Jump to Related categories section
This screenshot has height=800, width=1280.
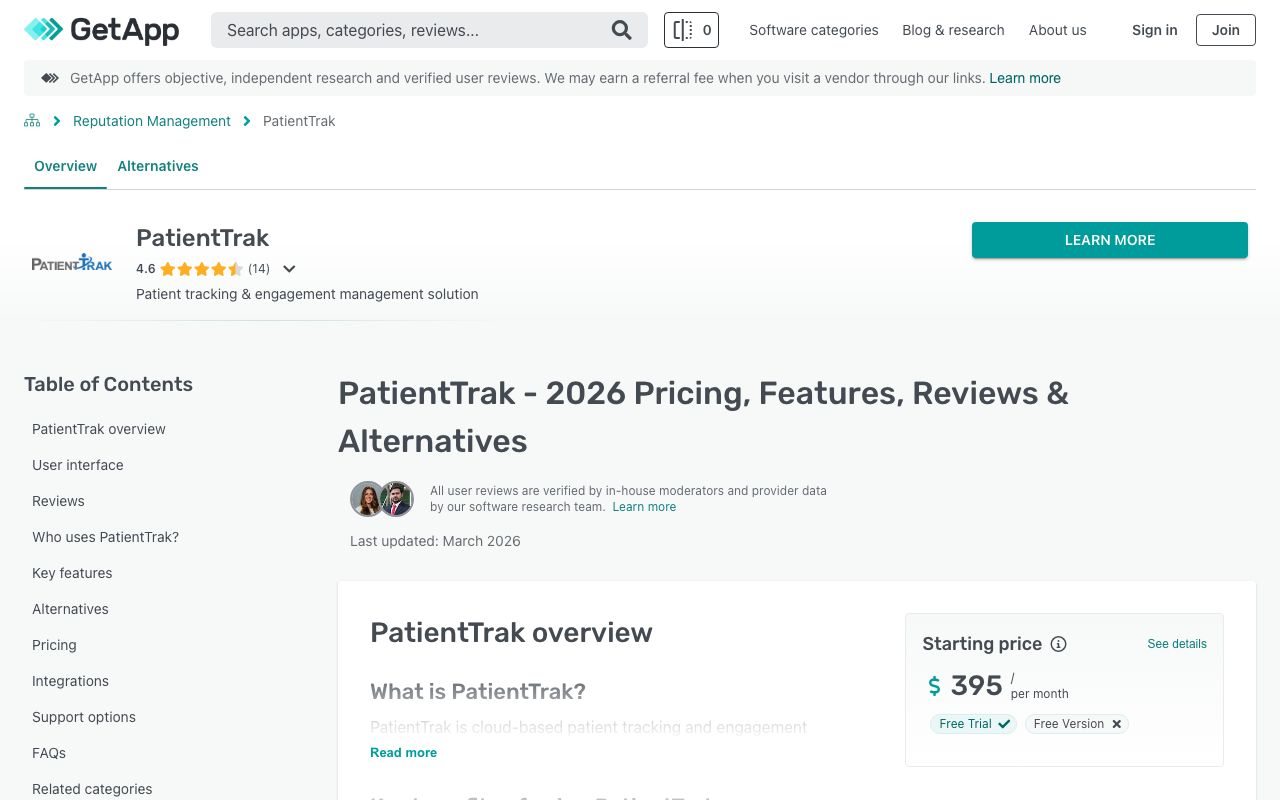pyautogui.click(x=92, y=789)
